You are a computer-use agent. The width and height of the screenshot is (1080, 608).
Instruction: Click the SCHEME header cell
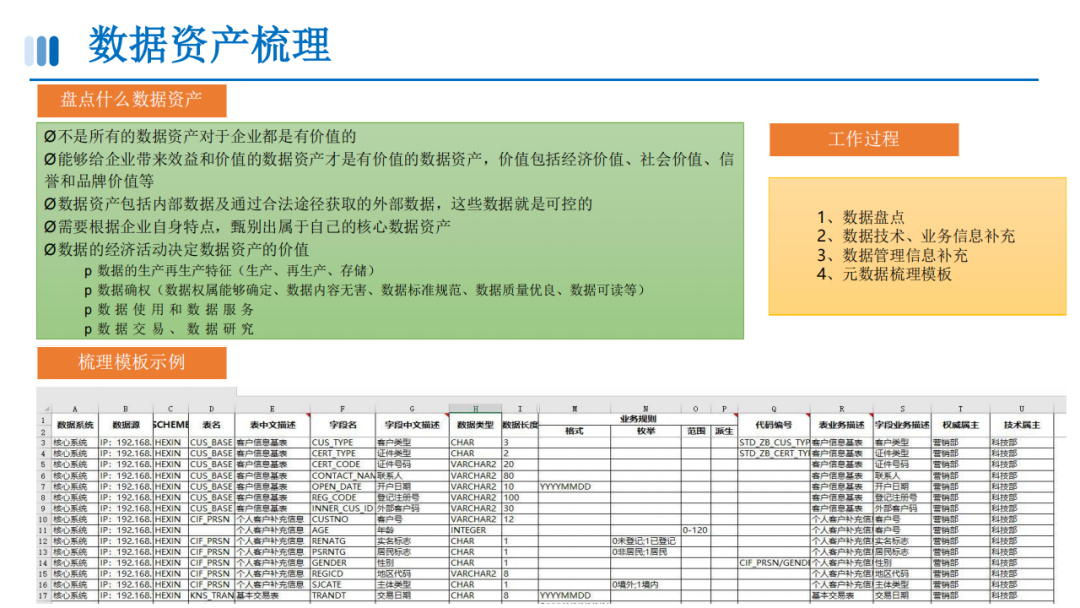click(170, 425)
